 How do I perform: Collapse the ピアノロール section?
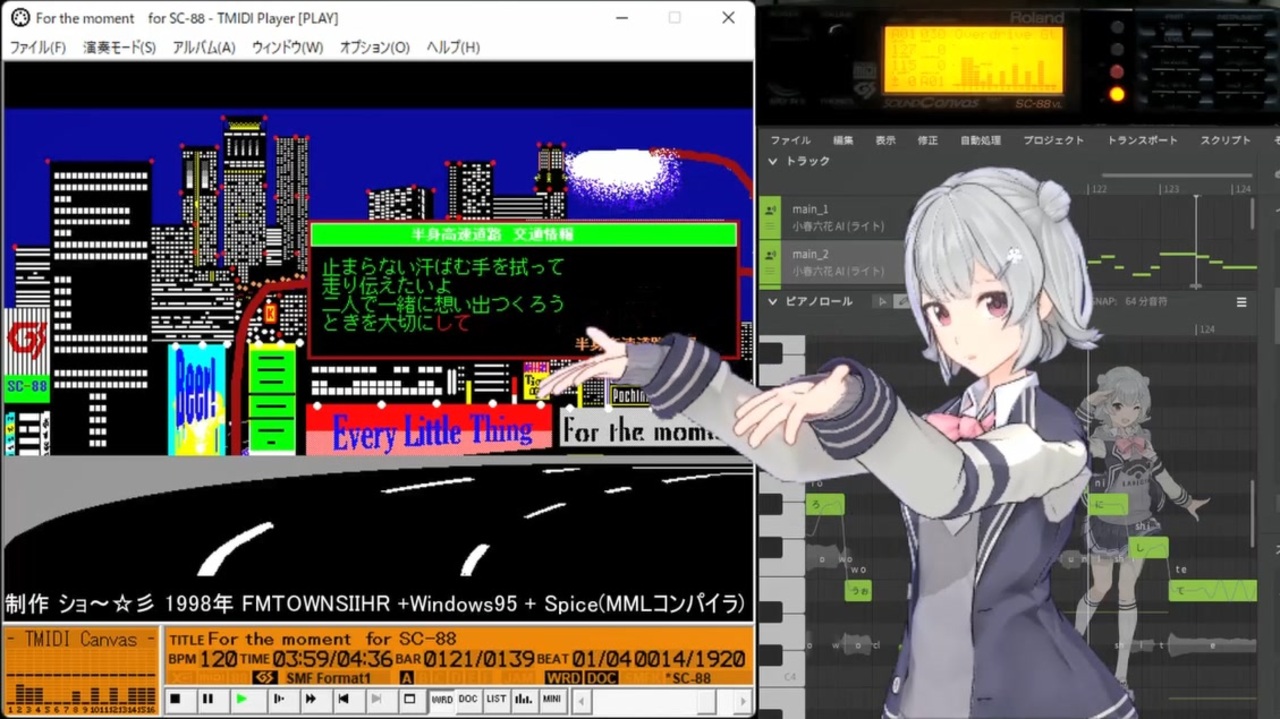click(772, 301)
